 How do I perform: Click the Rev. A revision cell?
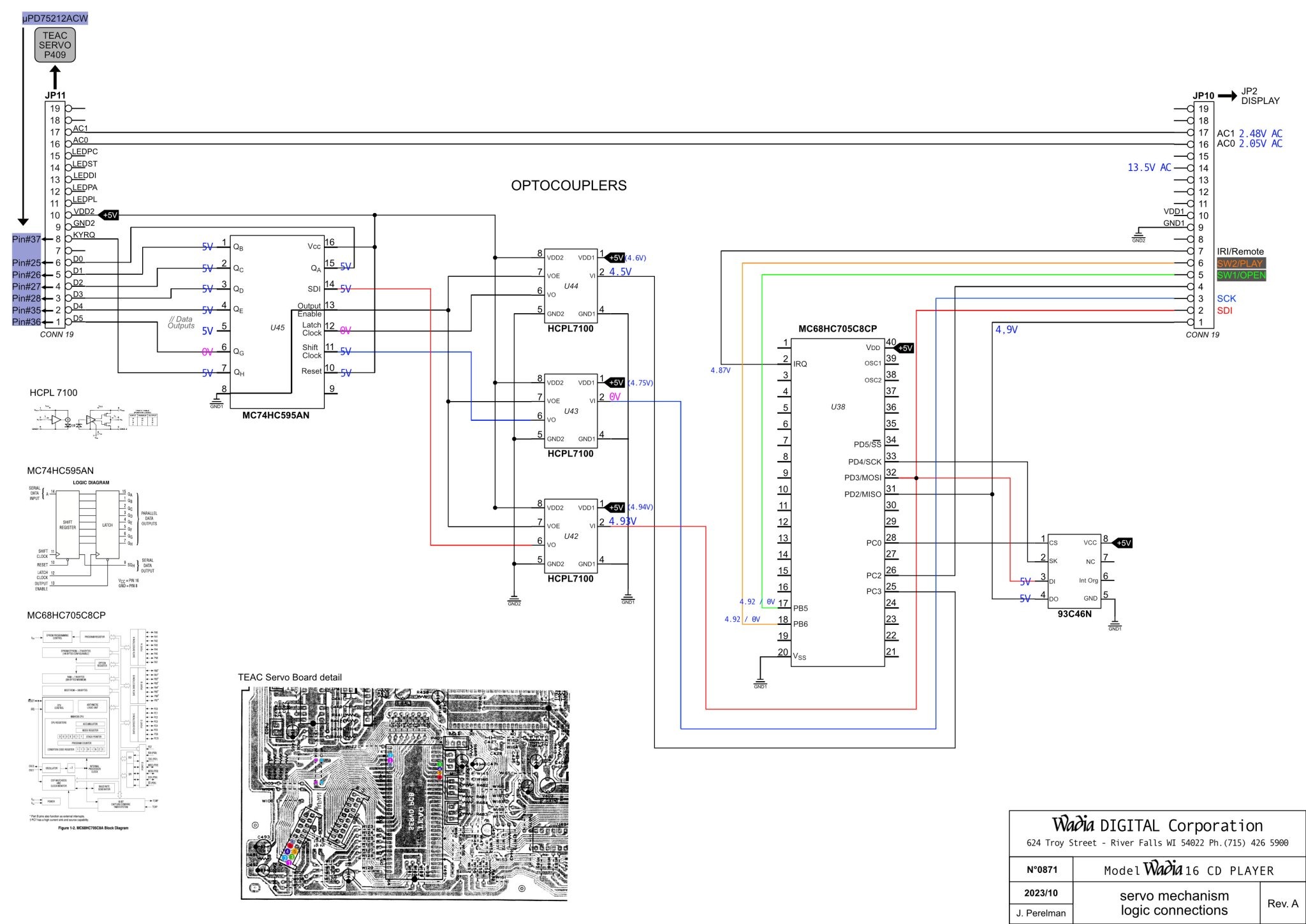pos(1282,904)
